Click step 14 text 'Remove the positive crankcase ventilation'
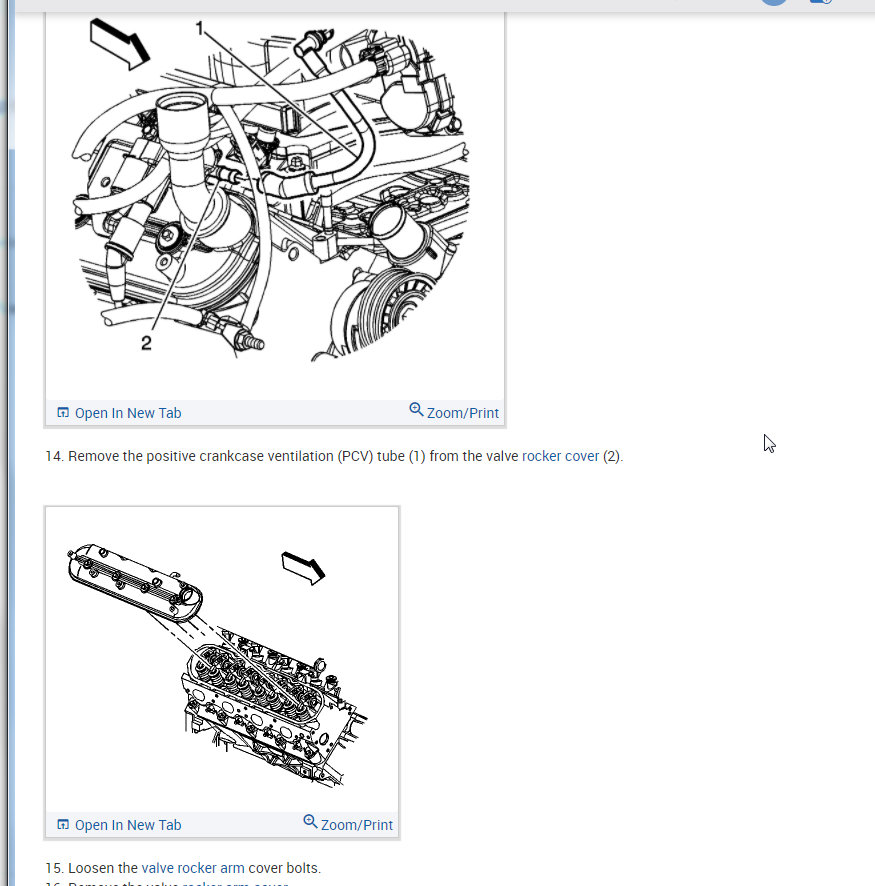 coord(201,456)
